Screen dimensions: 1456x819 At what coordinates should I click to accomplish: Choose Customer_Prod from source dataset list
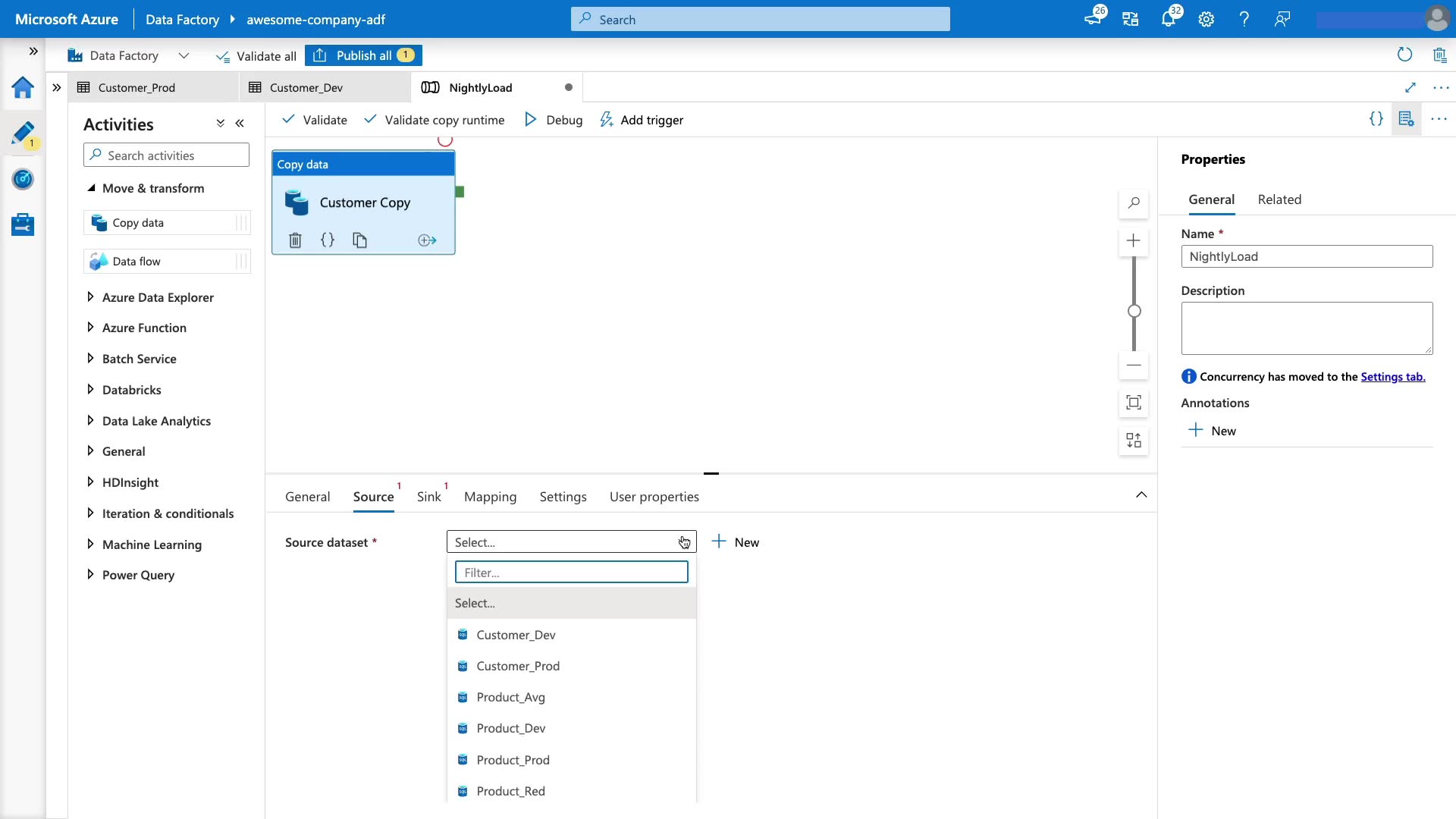(518, 666)
